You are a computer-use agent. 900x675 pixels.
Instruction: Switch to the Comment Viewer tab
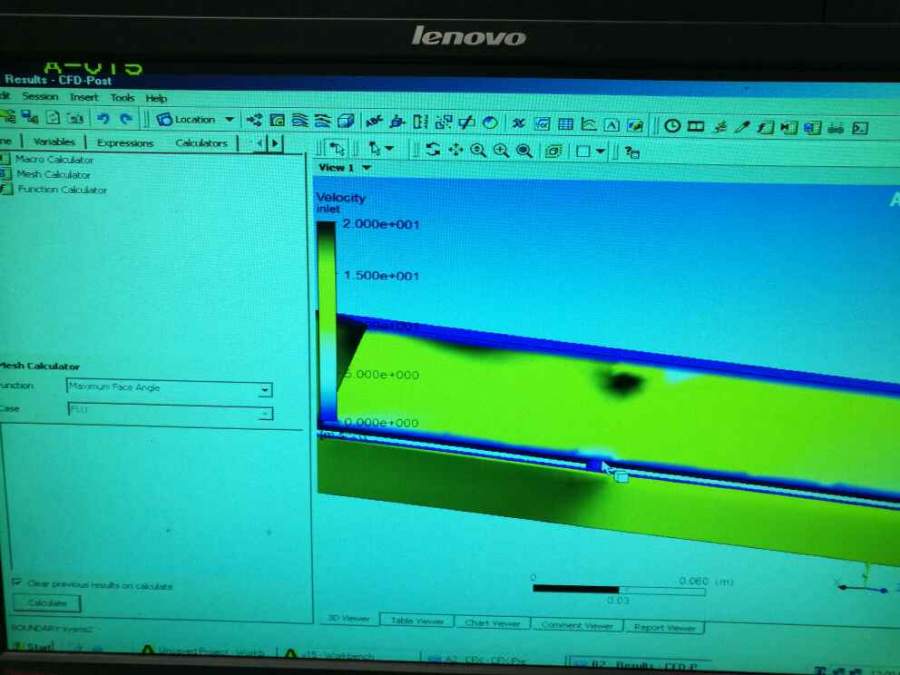pyautogui.click(x=577, y=624)
